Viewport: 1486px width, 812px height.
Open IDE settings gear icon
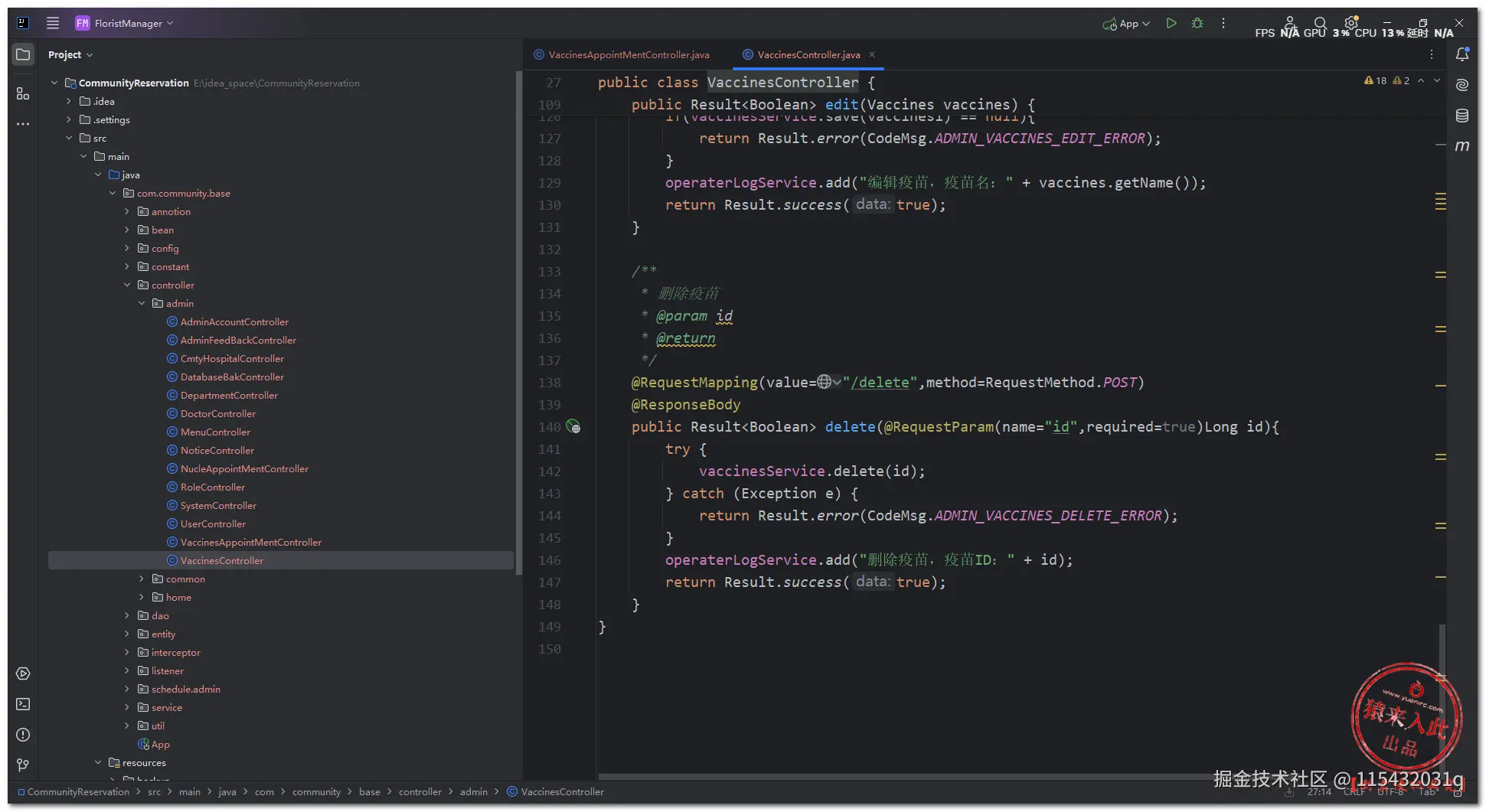(x=1351, y=22)
